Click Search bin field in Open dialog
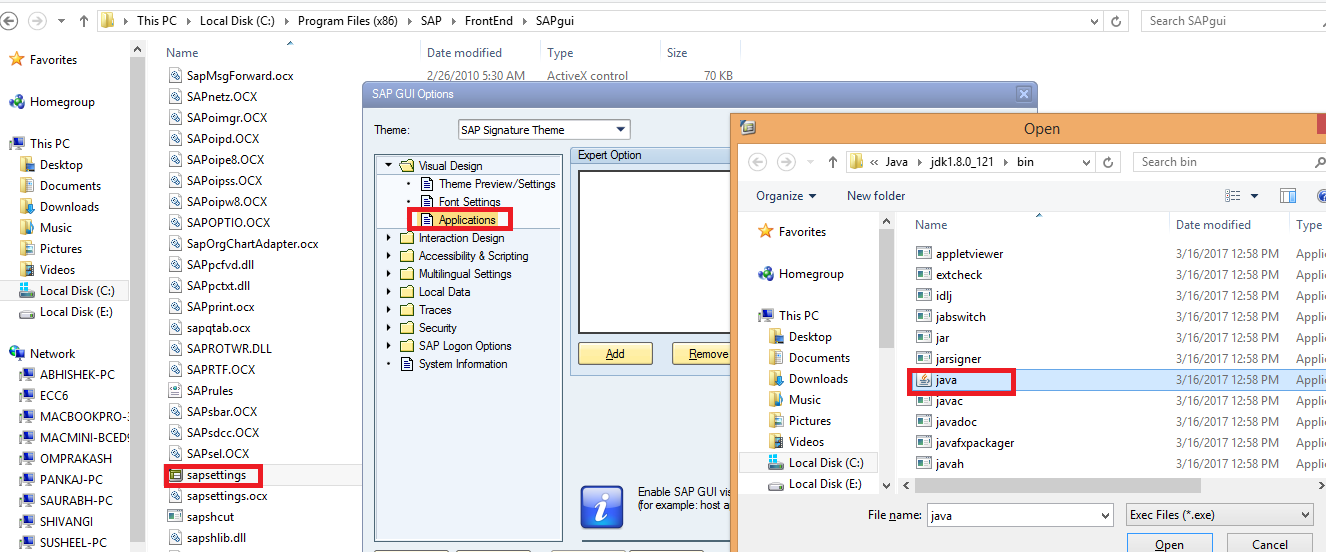The height and width of the screenshot is (552, 1326). (x=1229, y=162)
